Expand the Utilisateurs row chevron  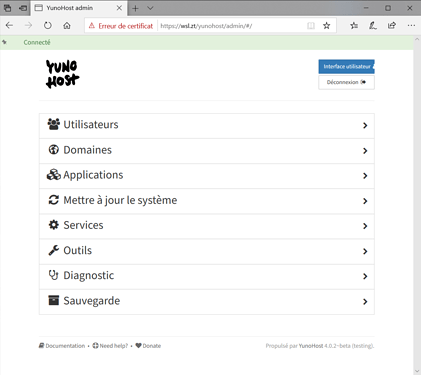[x=365, y=125]
